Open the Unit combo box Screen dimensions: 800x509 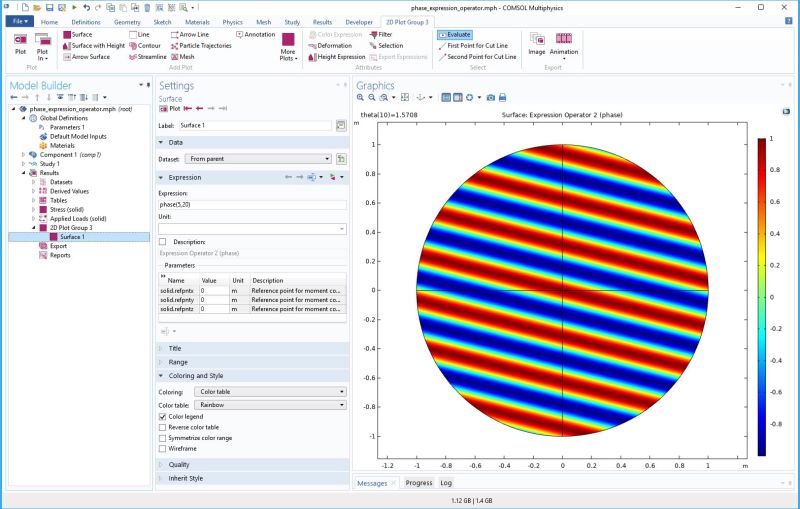click(253, 229)
